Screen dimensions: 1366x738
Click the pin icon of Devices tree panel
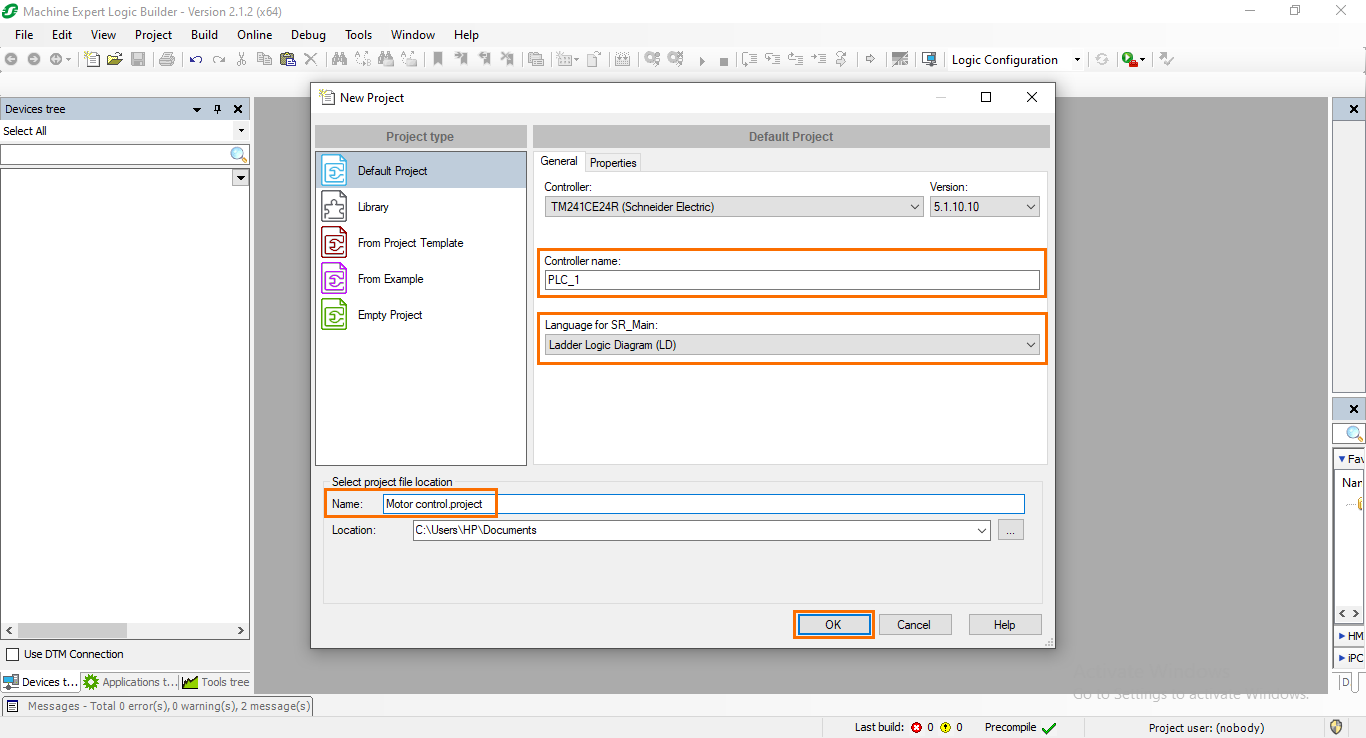point(218,109)
